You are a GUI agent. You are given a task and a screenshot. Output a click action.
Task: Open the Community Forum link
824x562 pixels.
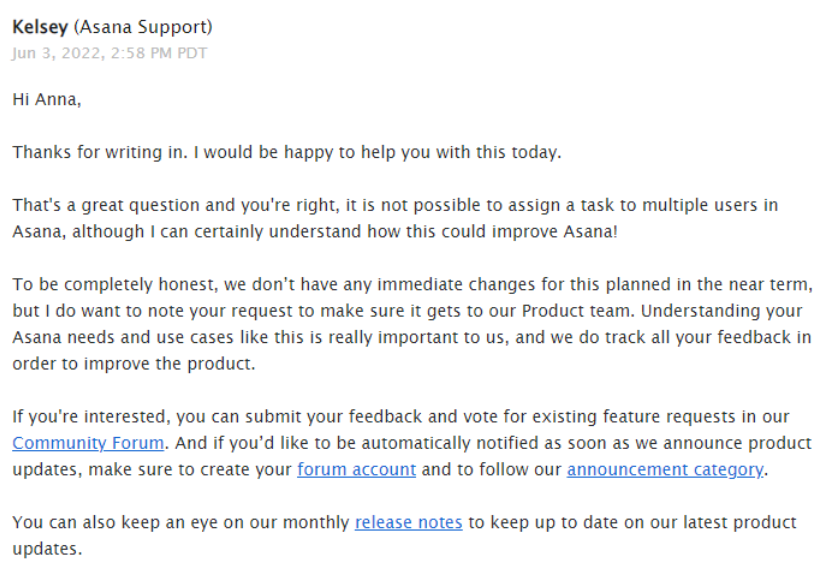pyautogui.click(x=88, y=443)
